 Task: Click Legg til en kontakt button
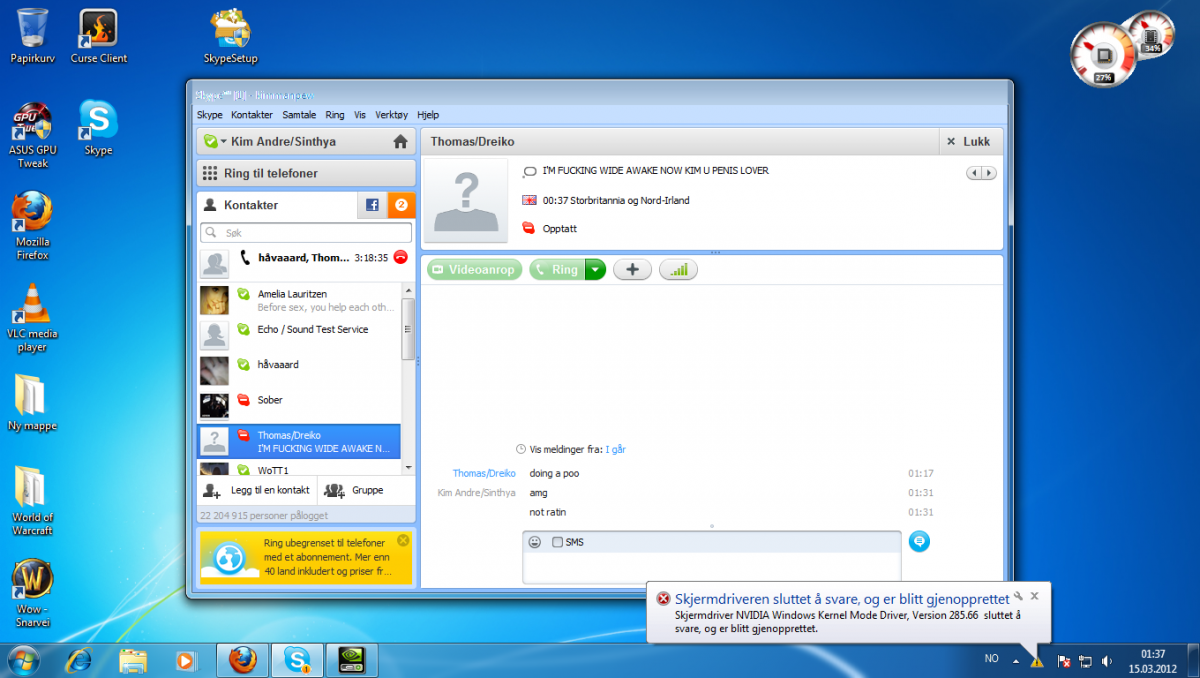pos(257,491)
